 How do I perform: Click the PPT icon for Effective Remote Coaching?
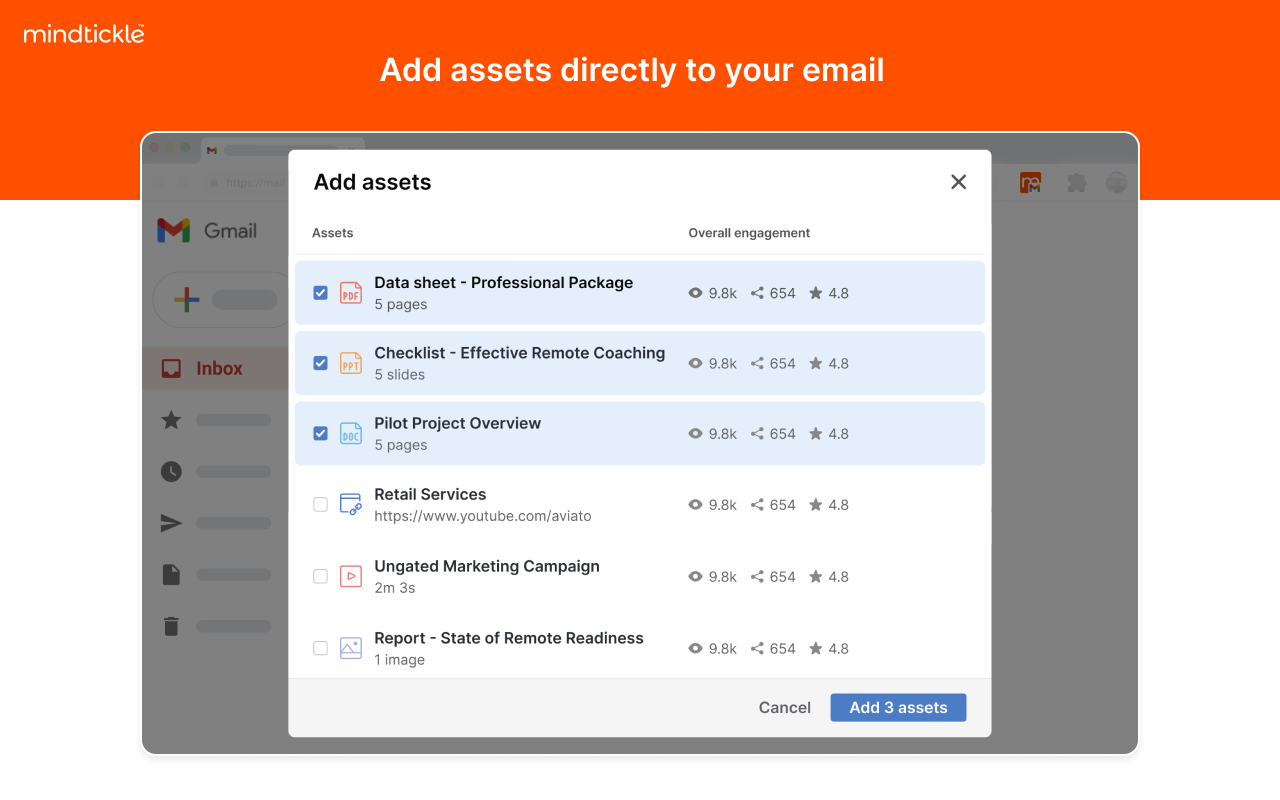click(x=351, y=363)
